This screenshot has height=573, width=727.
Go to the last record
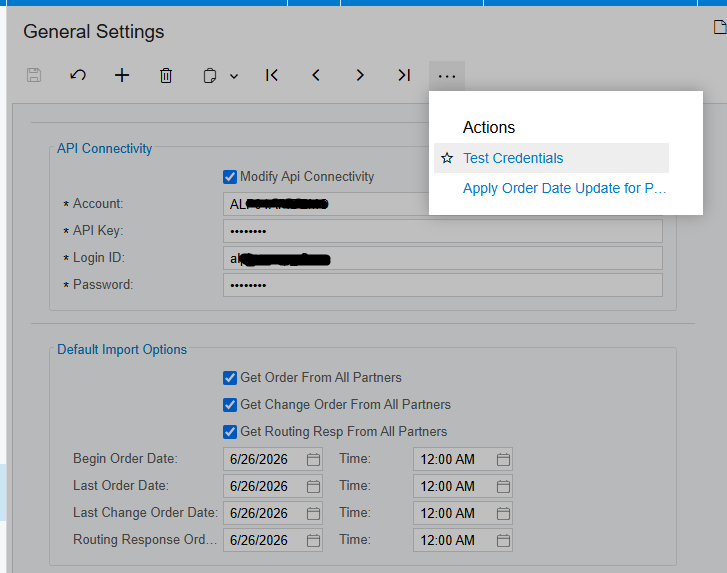[404, 75]
